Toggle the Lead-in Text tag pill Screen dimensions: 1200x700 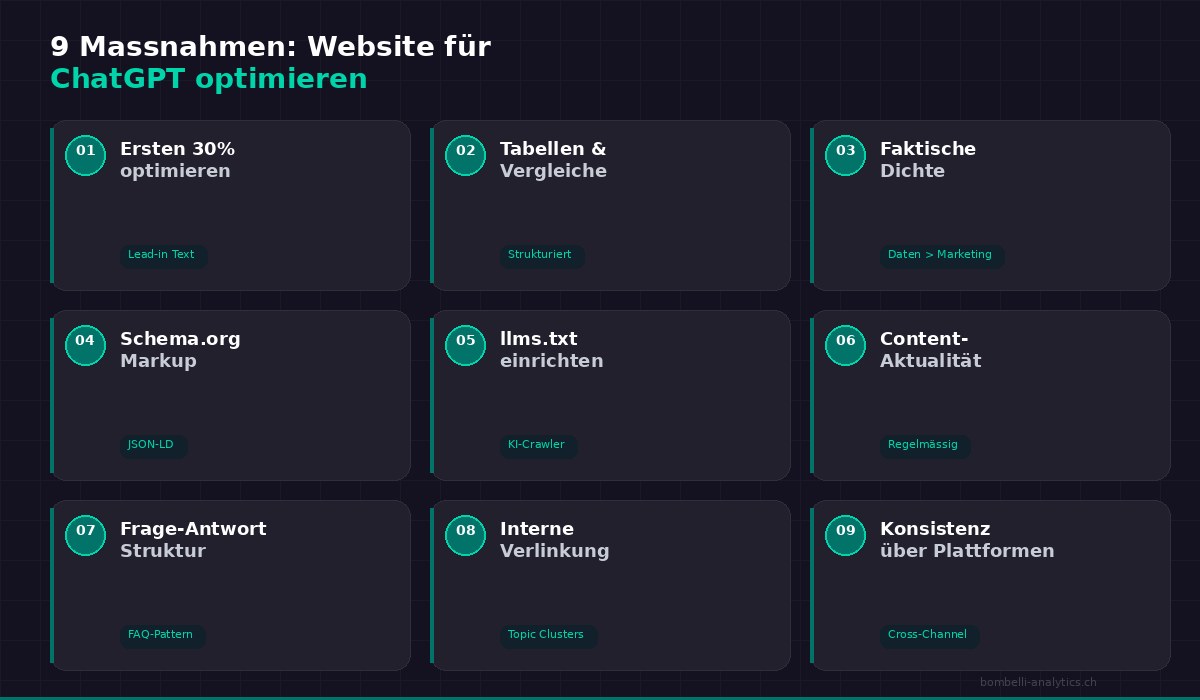[x=162, y=256]
